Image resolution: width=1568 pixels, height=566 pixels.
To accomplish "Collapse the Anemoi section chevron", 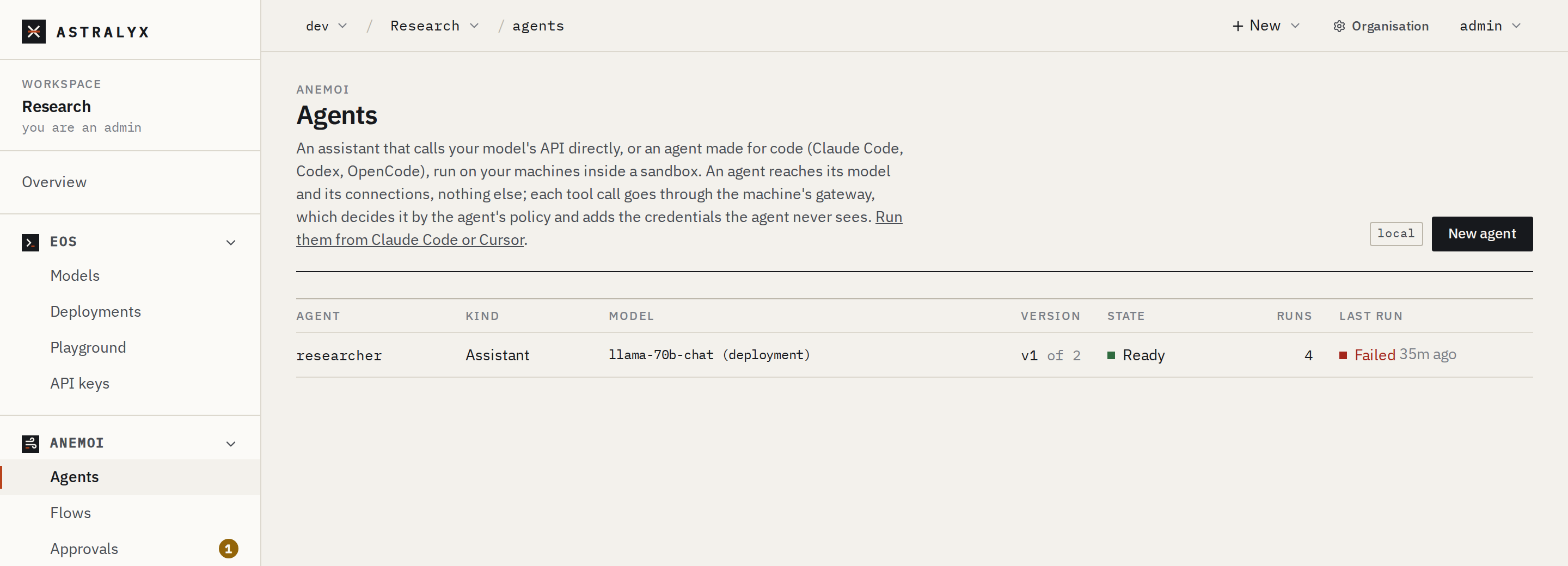I will click(x=231, y=444).
